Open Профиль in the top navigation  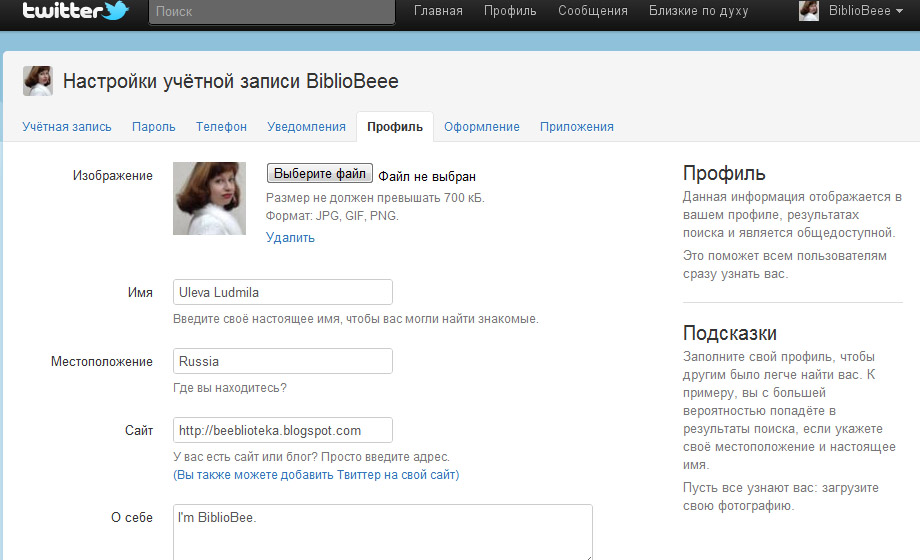(x=510, y=11)
